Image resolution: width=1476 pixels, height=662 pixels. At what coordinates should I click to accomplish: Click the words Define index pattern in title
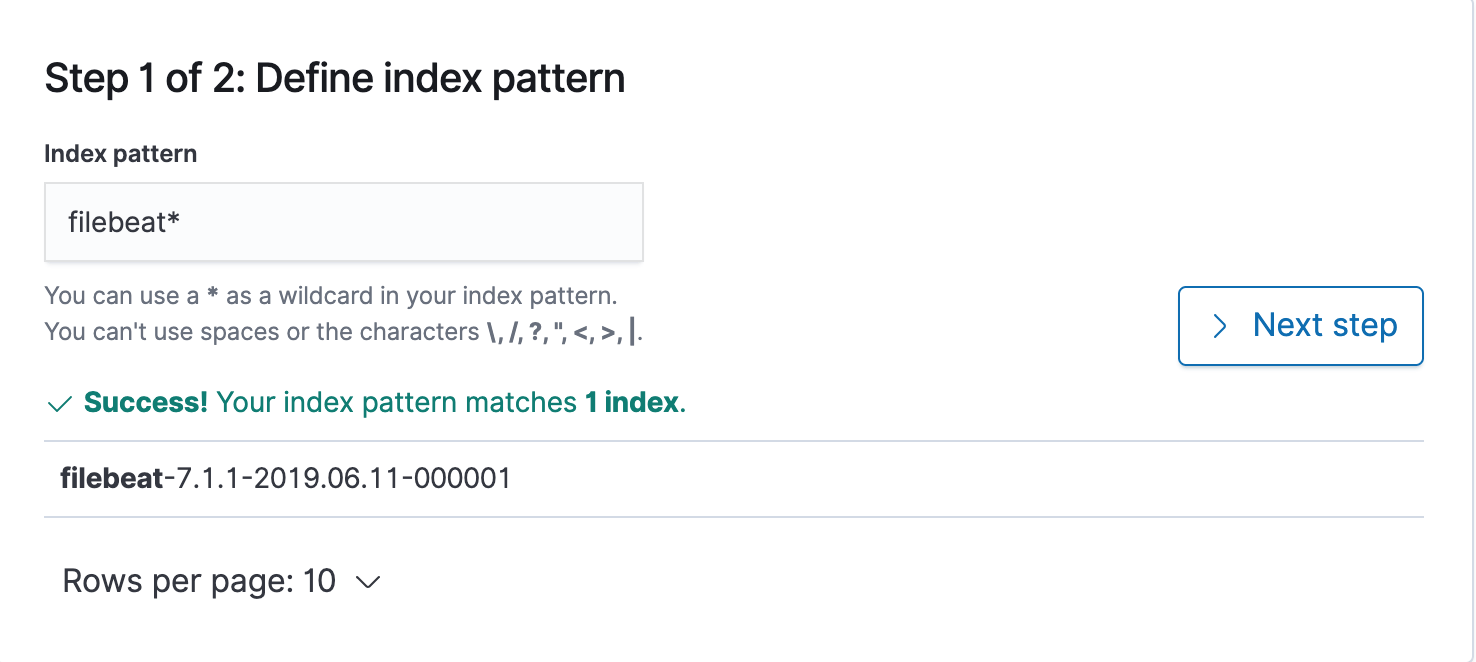(x=440, y=78)
